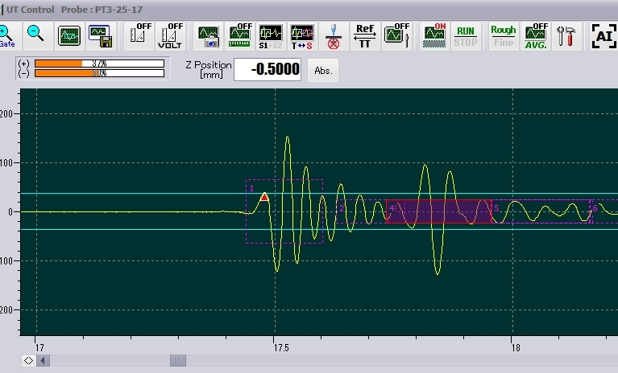Click the Z Position value field
Viewport: 618px width, 373px height.
tap(268, 70)
